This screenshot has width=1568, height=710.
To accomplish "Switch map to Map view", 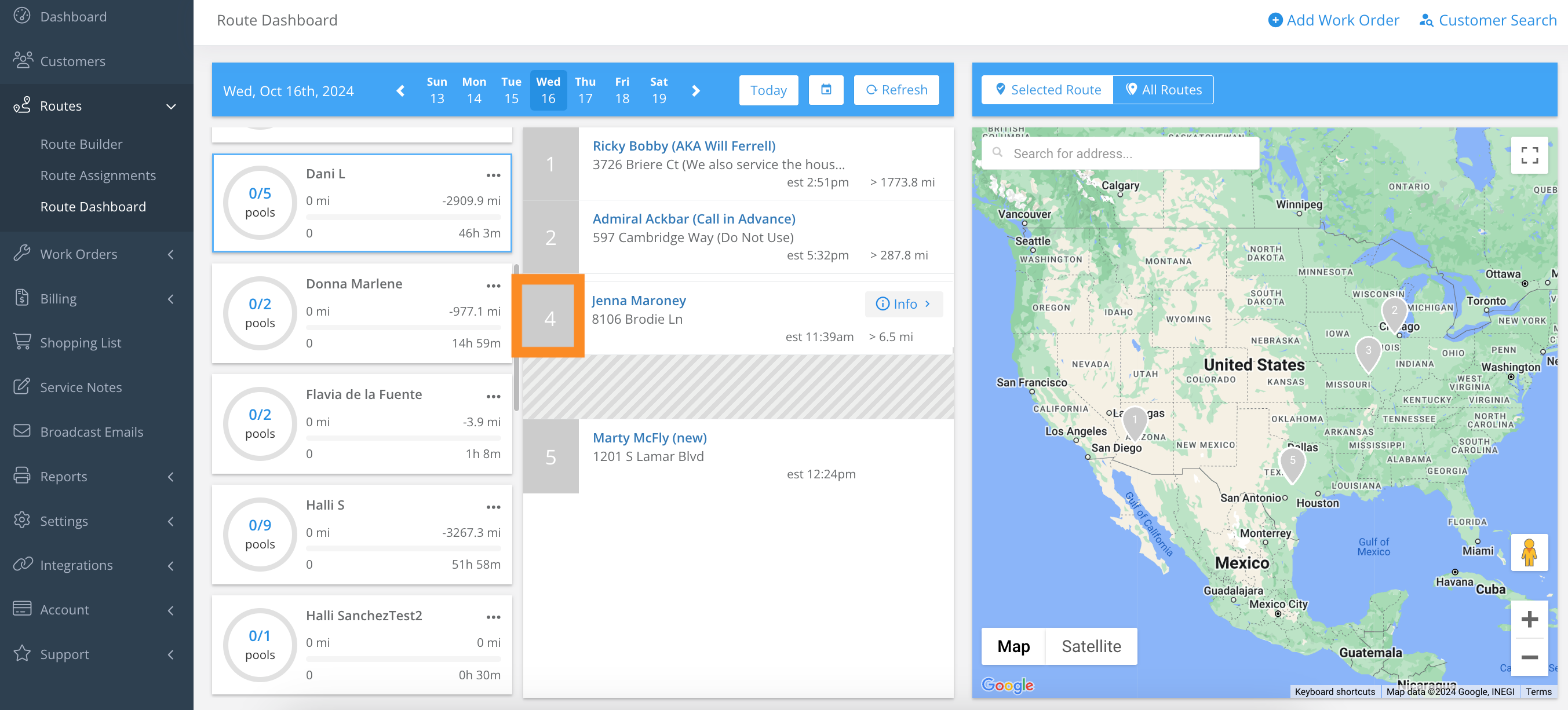I will coord(1013,646).
